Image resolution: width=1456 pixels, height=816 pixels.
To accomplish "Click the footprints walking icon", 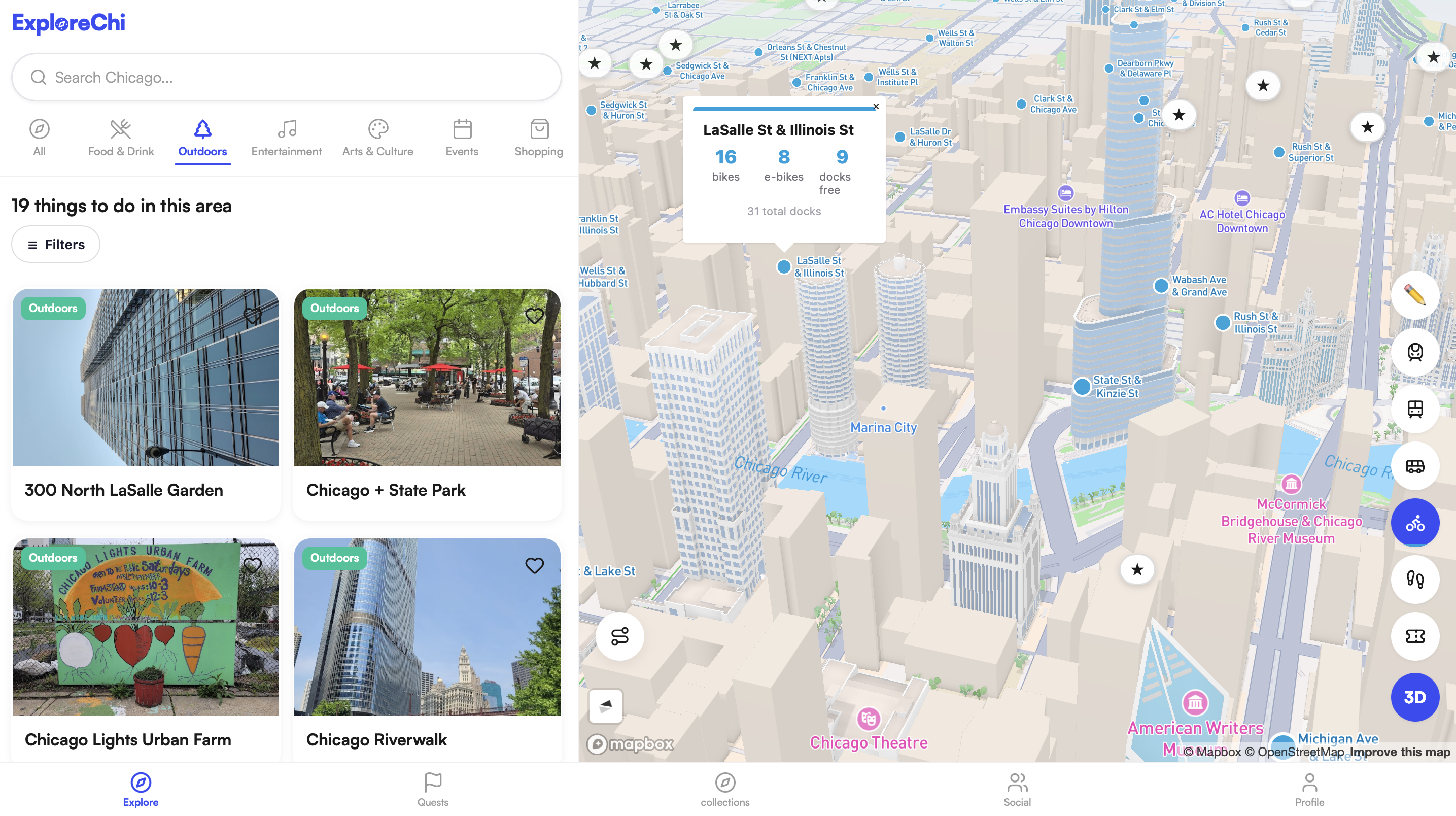I will coord(1414,579).
